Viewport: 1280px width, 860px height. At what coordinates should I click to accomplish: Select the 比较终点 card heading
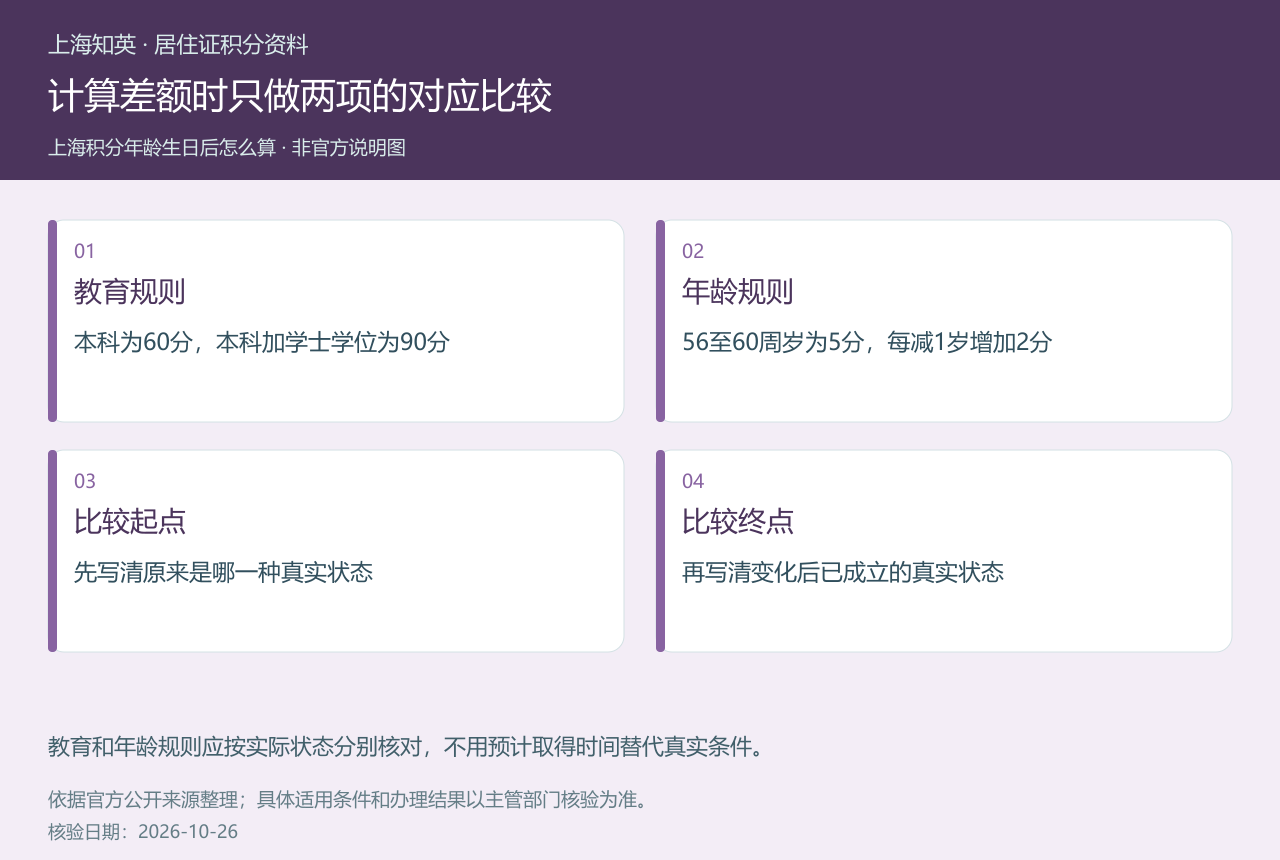[x=738, y=522]
